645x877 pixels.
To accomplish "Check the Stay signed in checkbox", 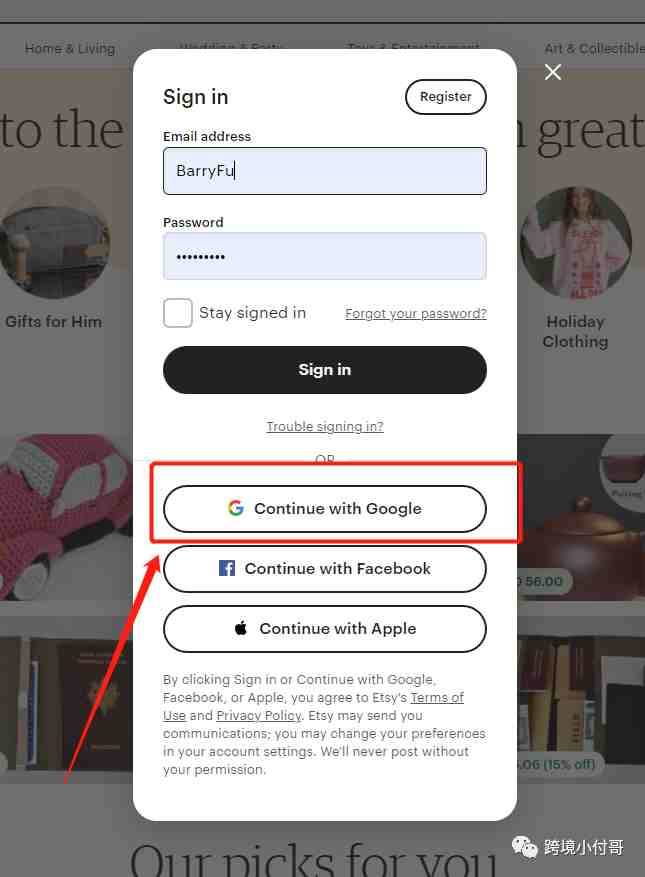I will click(x=178, y=313).
